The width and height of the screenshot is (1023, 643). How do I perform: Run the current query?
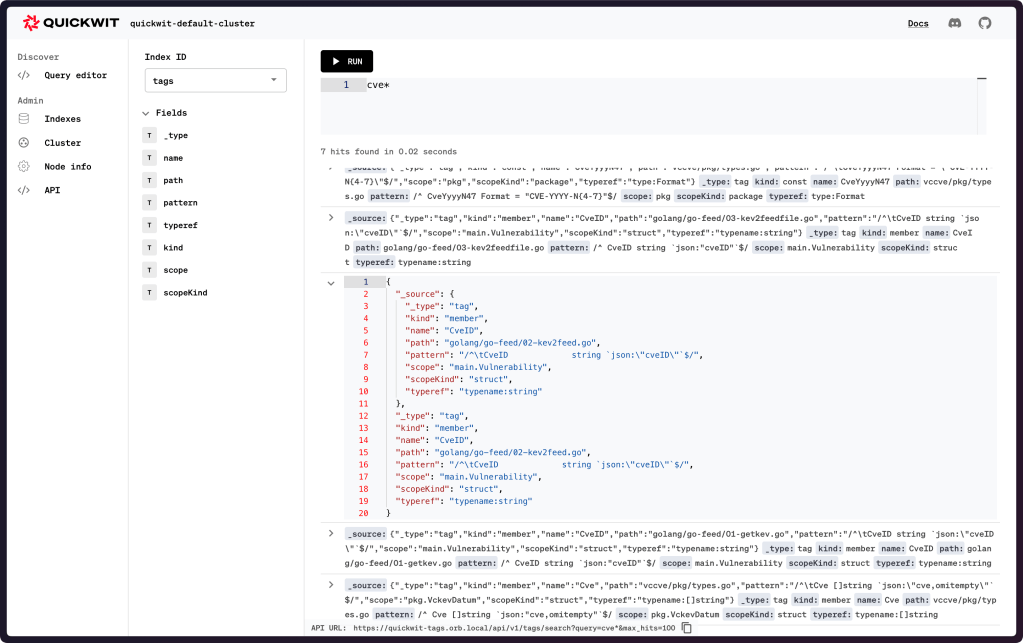coord(346,61)
